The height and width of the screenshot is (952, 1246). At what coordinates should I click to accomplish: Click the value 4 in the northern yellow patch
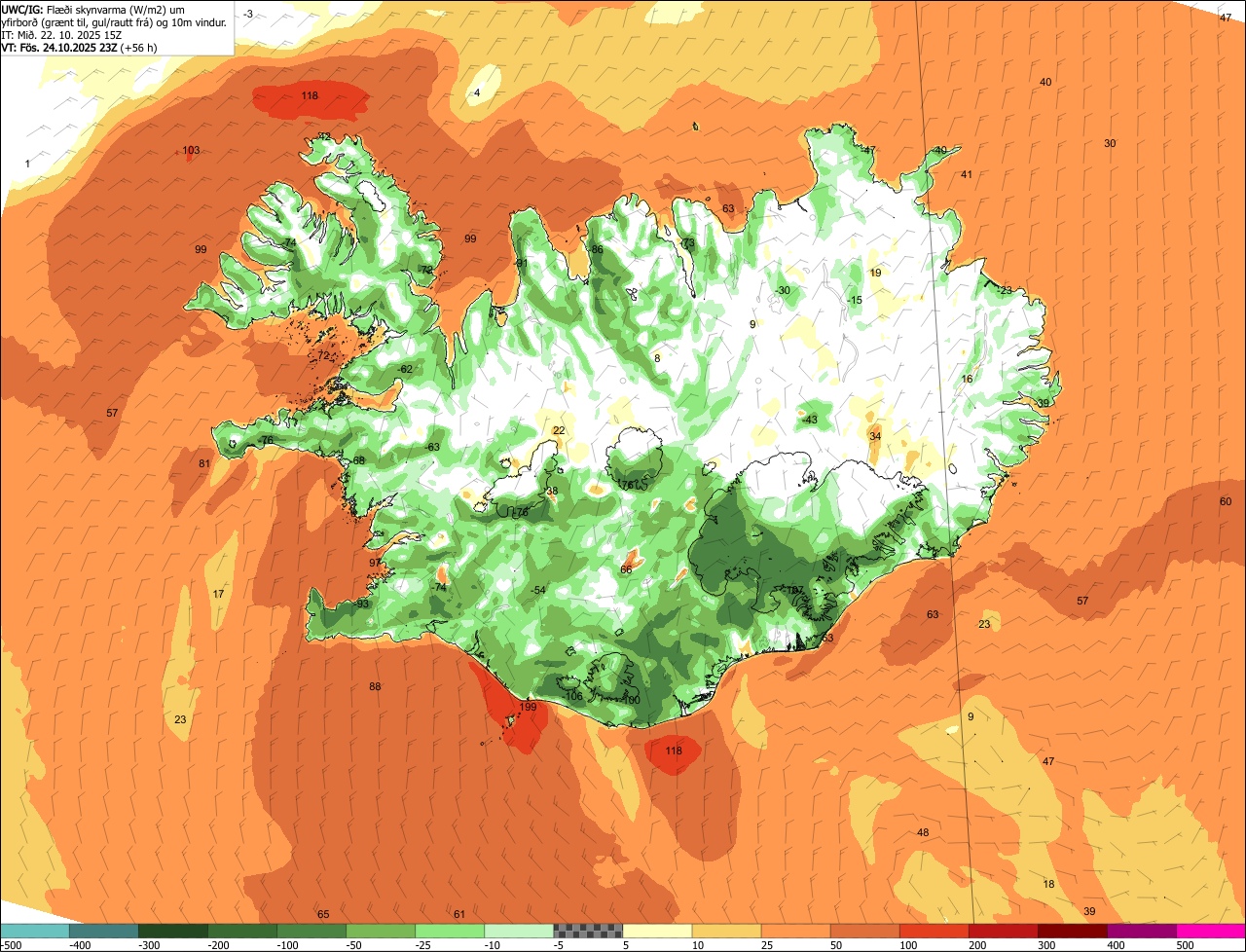(477, 92)
